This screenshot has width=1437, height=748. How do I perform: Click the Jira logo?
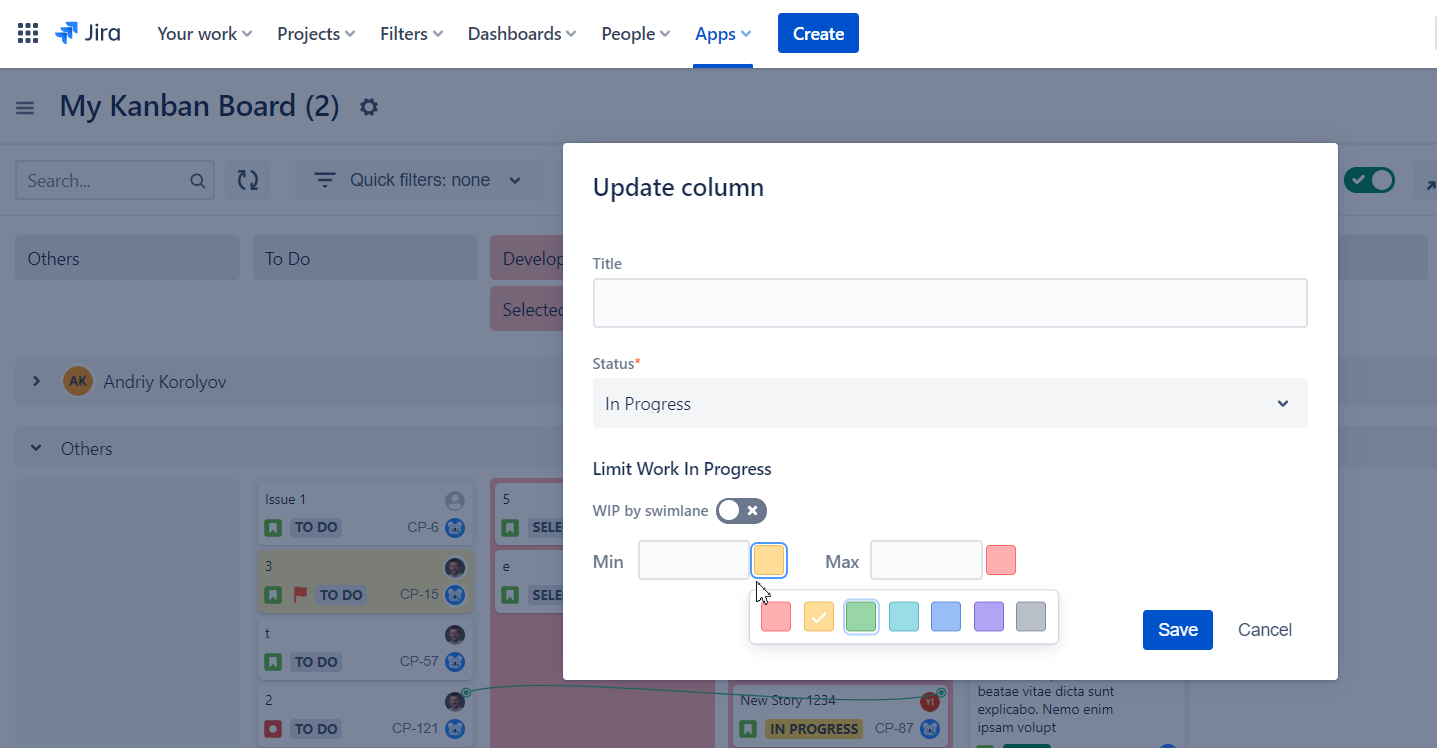coord(88,33)
